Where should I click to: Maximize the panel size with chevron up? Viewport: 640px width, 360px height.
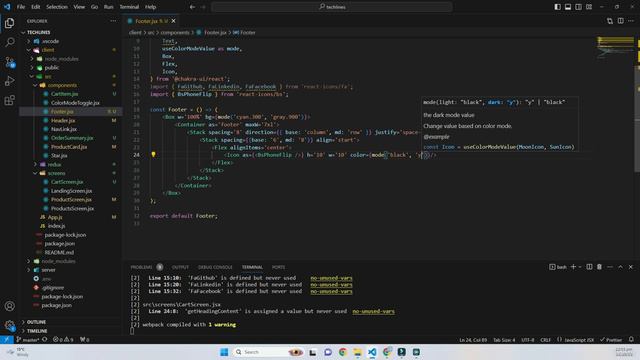click(620, 267)
